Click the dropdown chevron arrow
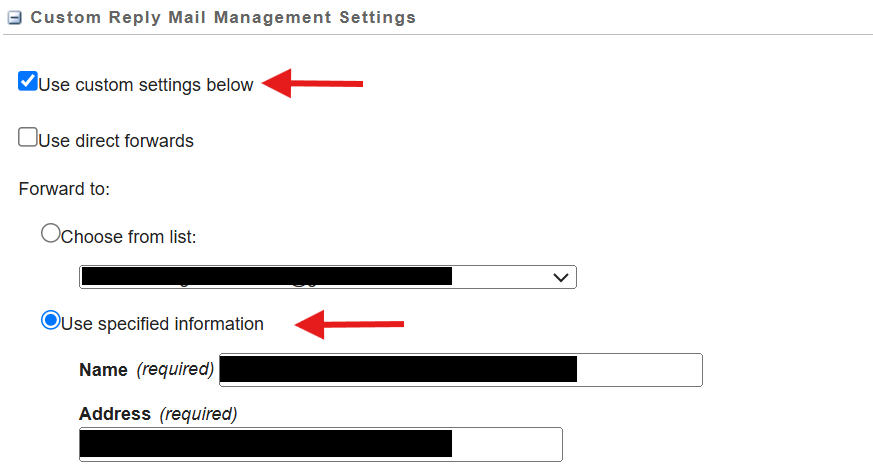This screenshot has width=873, height=466. (x=561, y=277)
